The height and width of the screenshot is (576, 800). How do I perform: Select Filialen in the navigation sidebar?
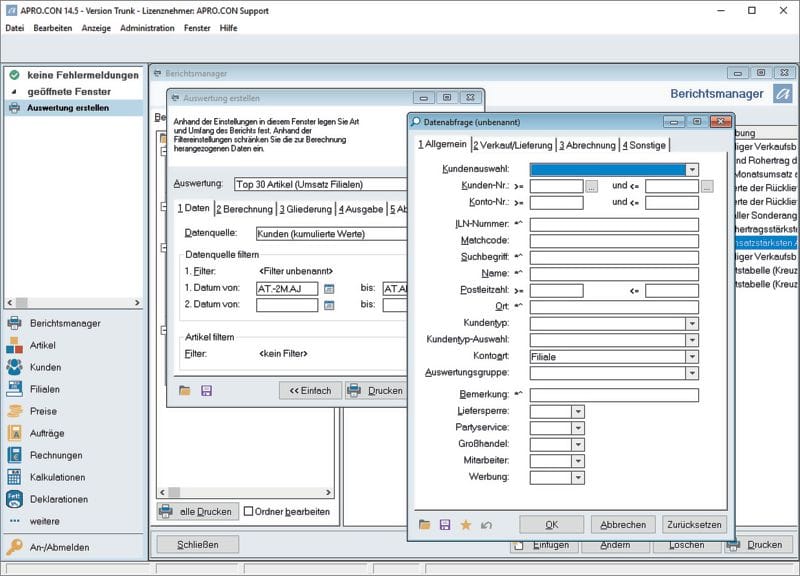tap(45, 389)
